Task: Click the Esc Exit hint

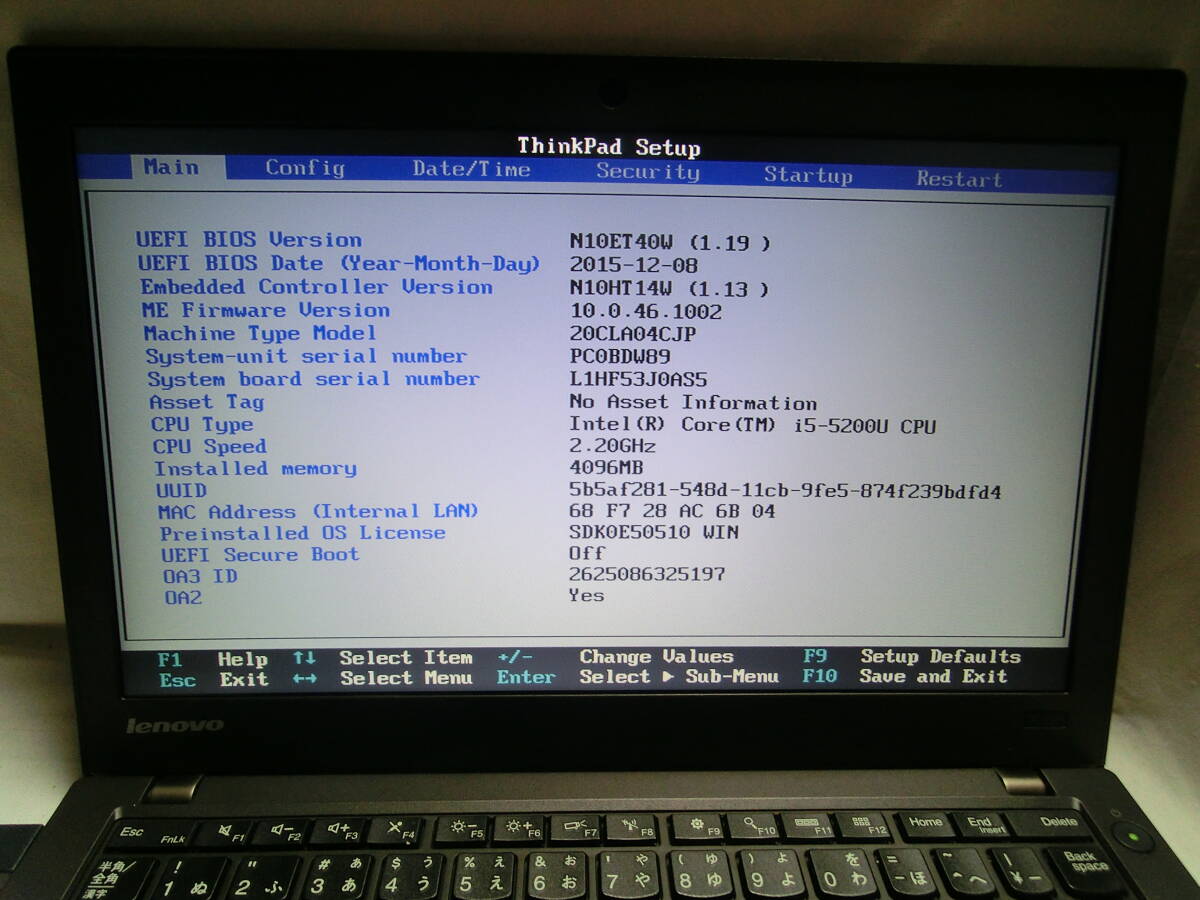Action: point(213,680)
